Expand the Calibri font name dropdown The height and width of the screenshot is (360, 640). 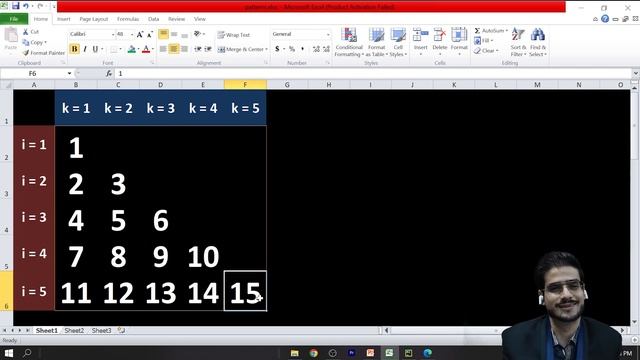pos(113,35)
